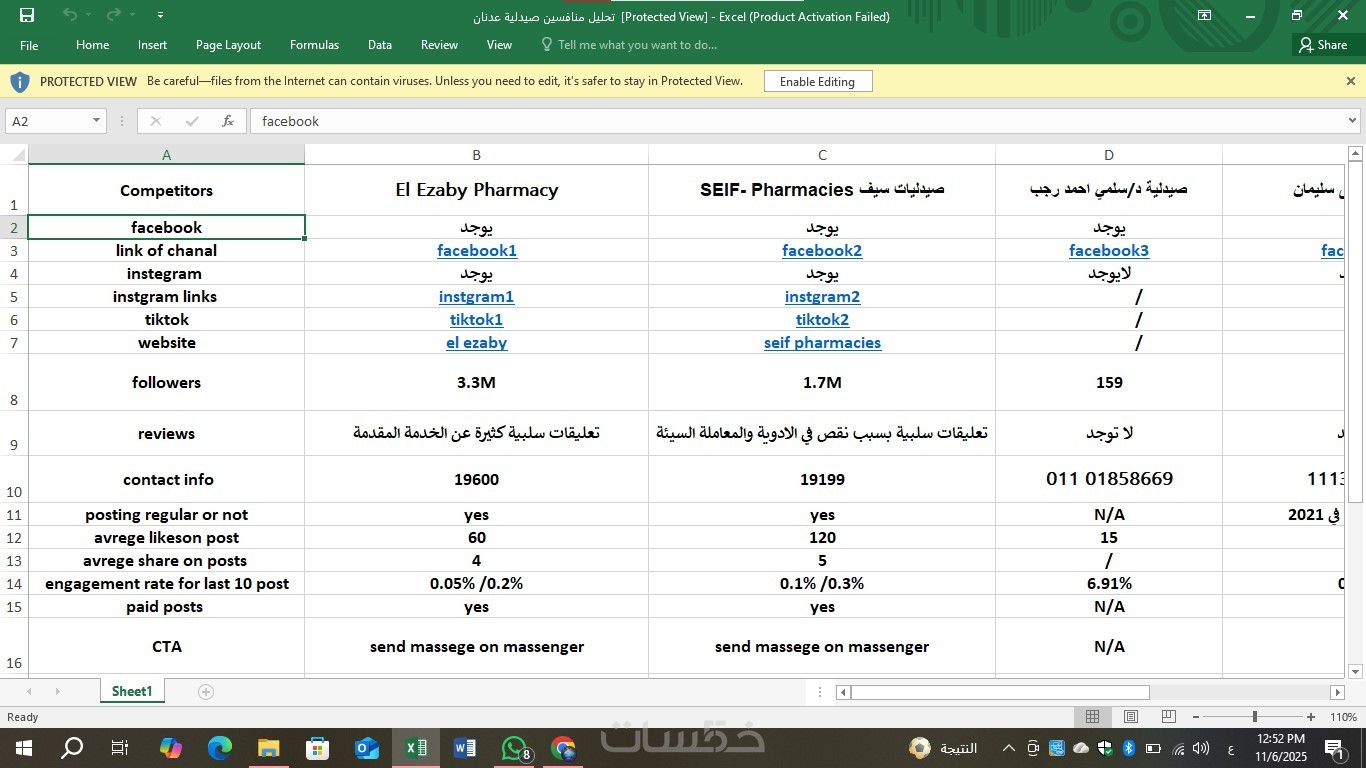Click the Name Box showing A2

coord(48,121)
